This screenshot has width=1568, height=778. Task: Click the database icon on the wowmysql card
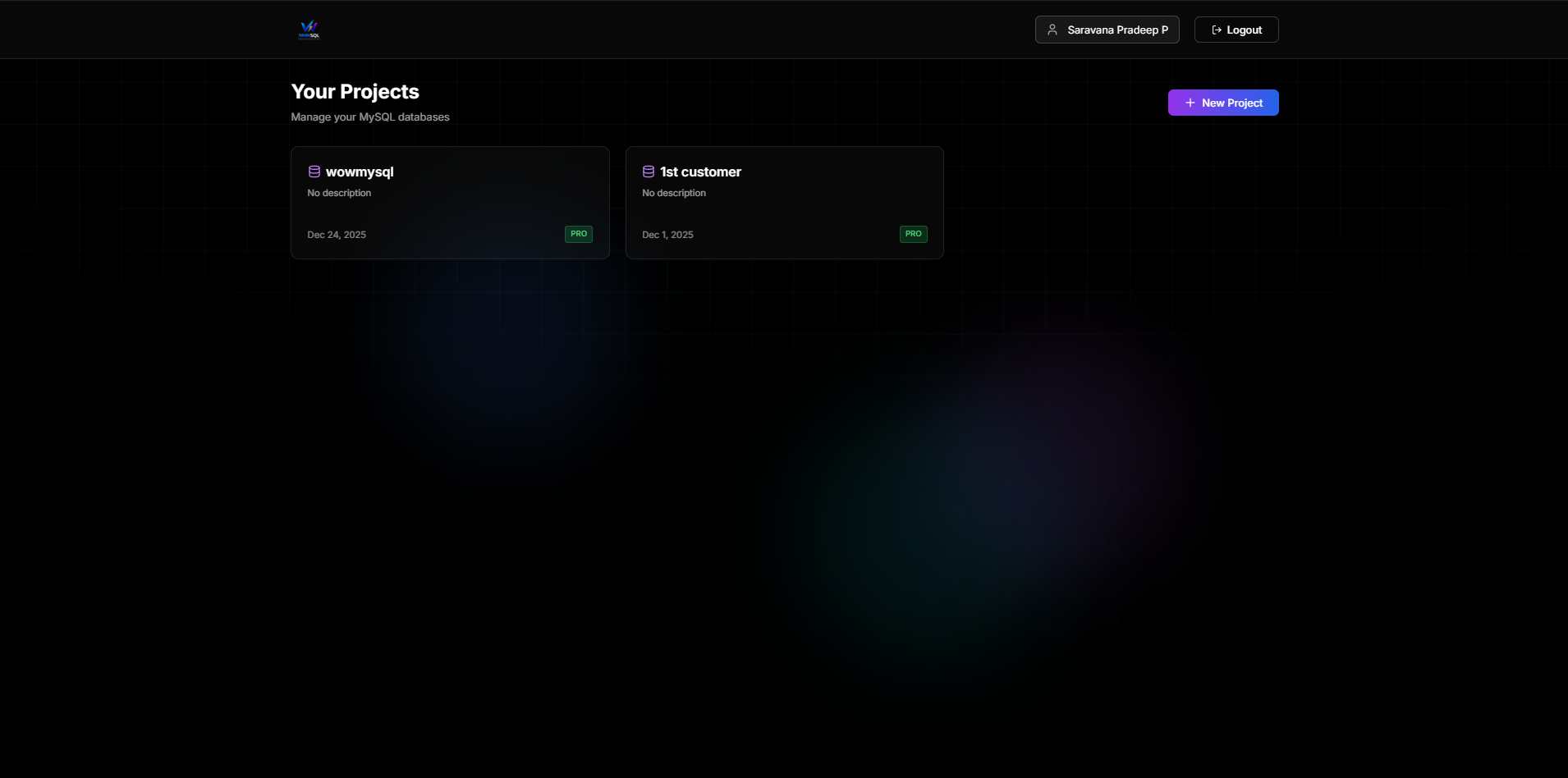[314, 172]
